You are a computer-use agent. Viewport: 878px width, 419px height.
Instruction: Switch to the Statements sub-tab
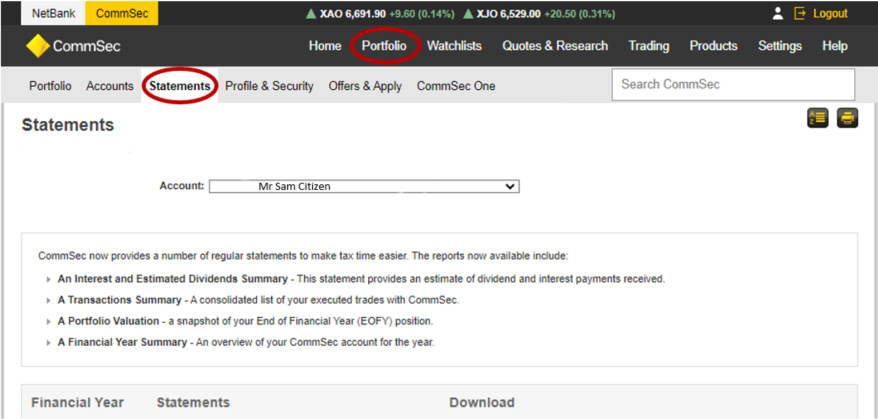[180, 86]
